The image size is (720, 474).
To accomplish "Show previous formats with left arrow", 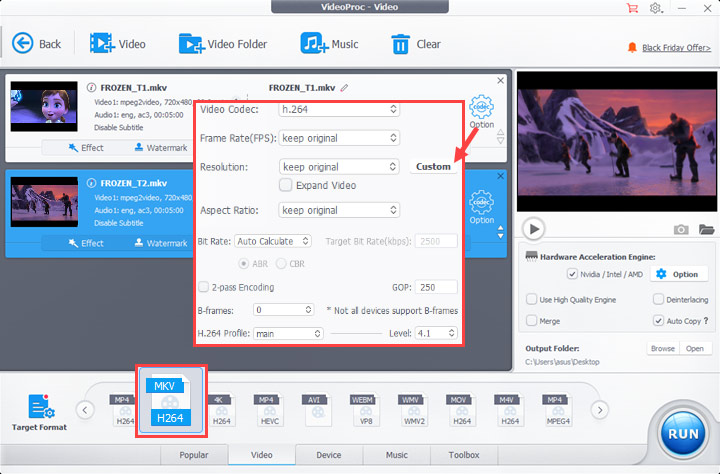I will pyautogui.click(x=85, y=410).
